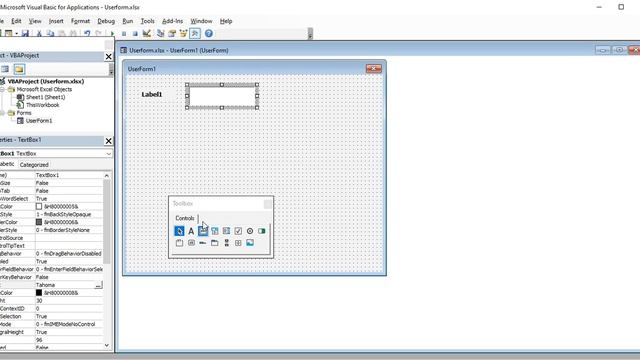The image size is (640, 360).
Task: Open Visual Basic Help icon
Action: (209, 33)
